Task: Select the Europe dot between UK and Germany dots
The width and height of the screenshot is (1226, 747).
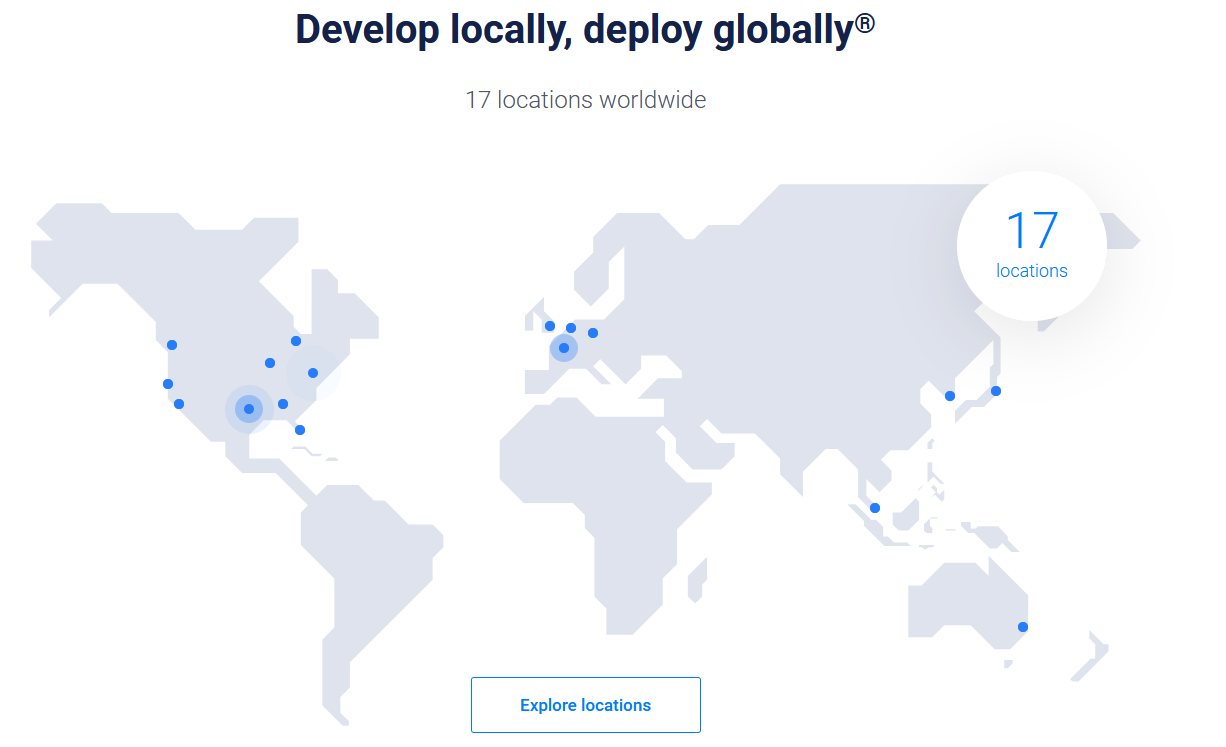Action: point(571,328)
